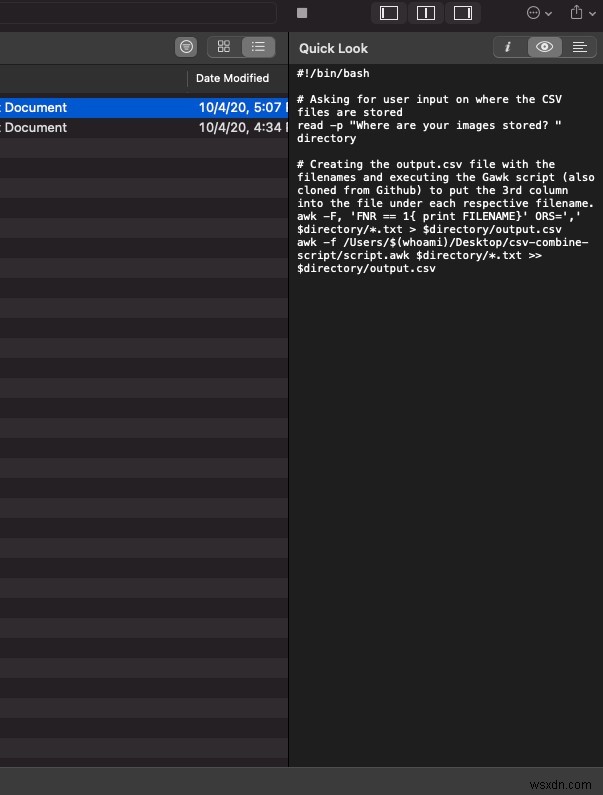Show the info tab in Quick Look

pyautogui.click(x=509, y=47)
